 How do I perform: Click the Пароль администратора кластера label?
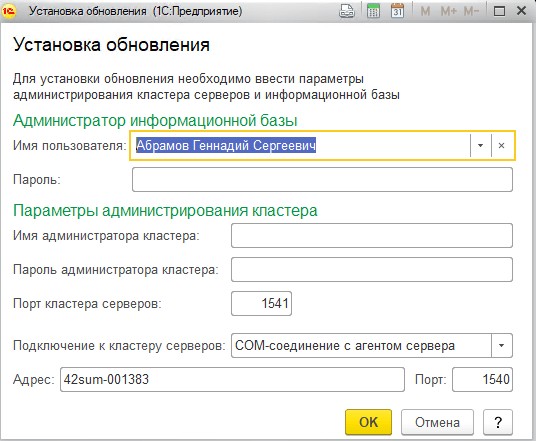[116, 270]
